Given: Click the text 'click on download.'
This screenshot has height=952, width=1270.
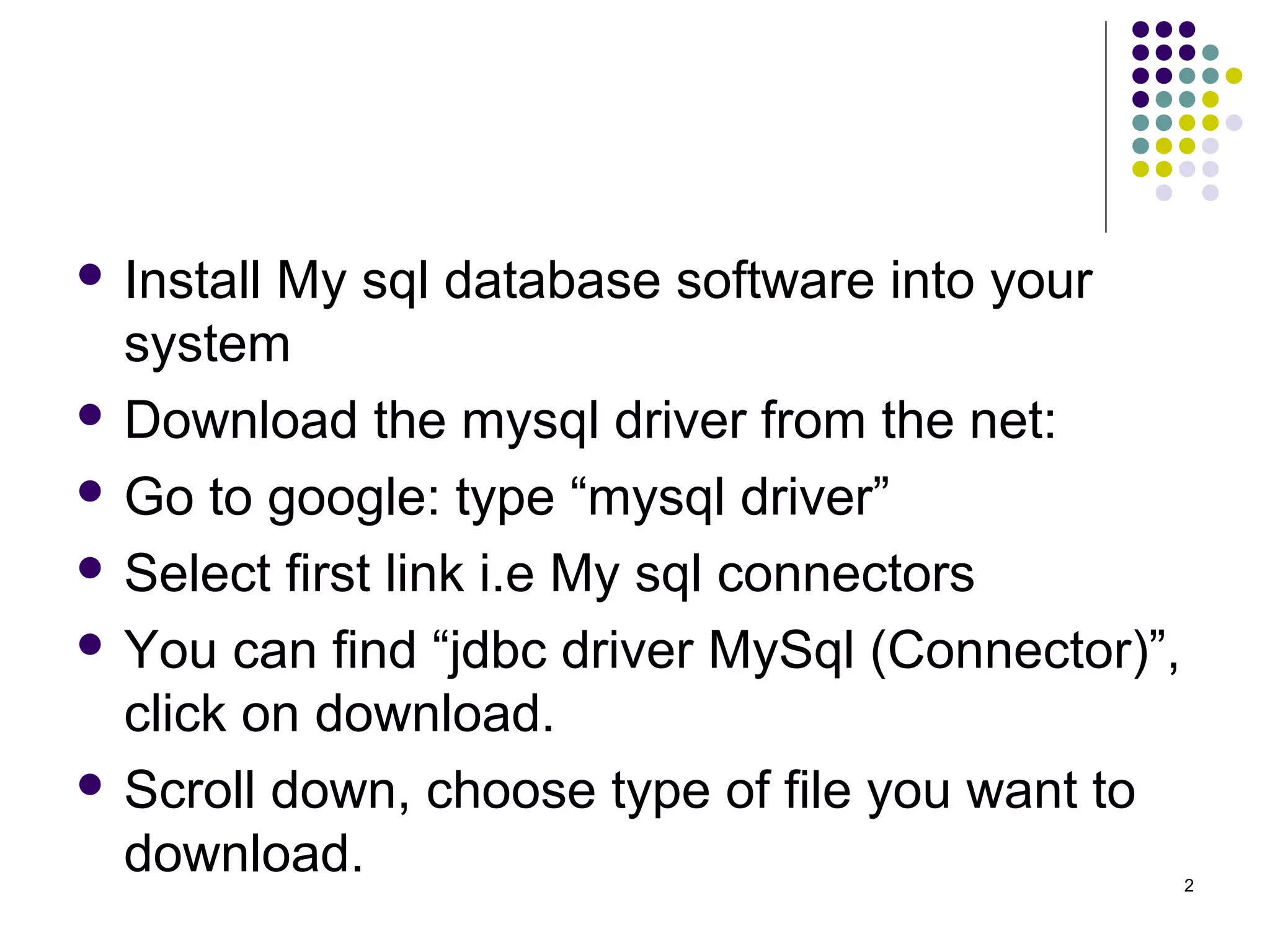Looking at the screenshot, I should click(x=339, y=714).
